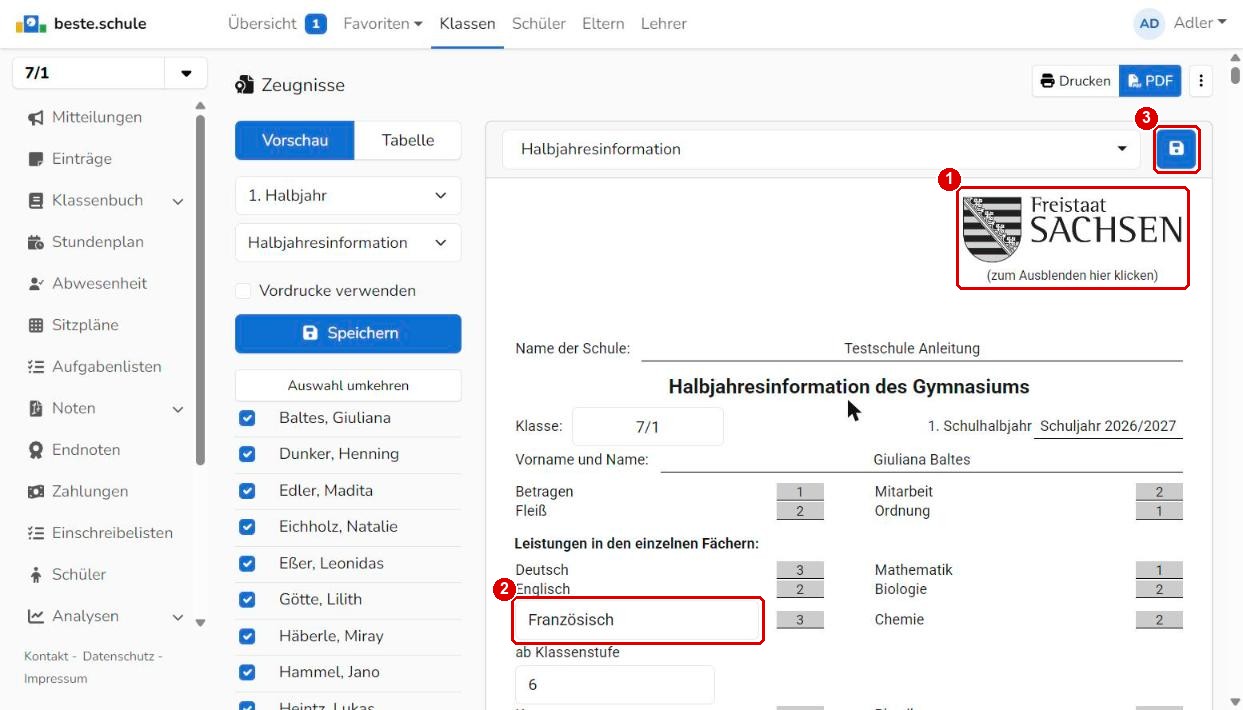The height and width of the screenshot is (710, 1243).
Task: Click the Speichern button
Action: (x=348, y=334)
